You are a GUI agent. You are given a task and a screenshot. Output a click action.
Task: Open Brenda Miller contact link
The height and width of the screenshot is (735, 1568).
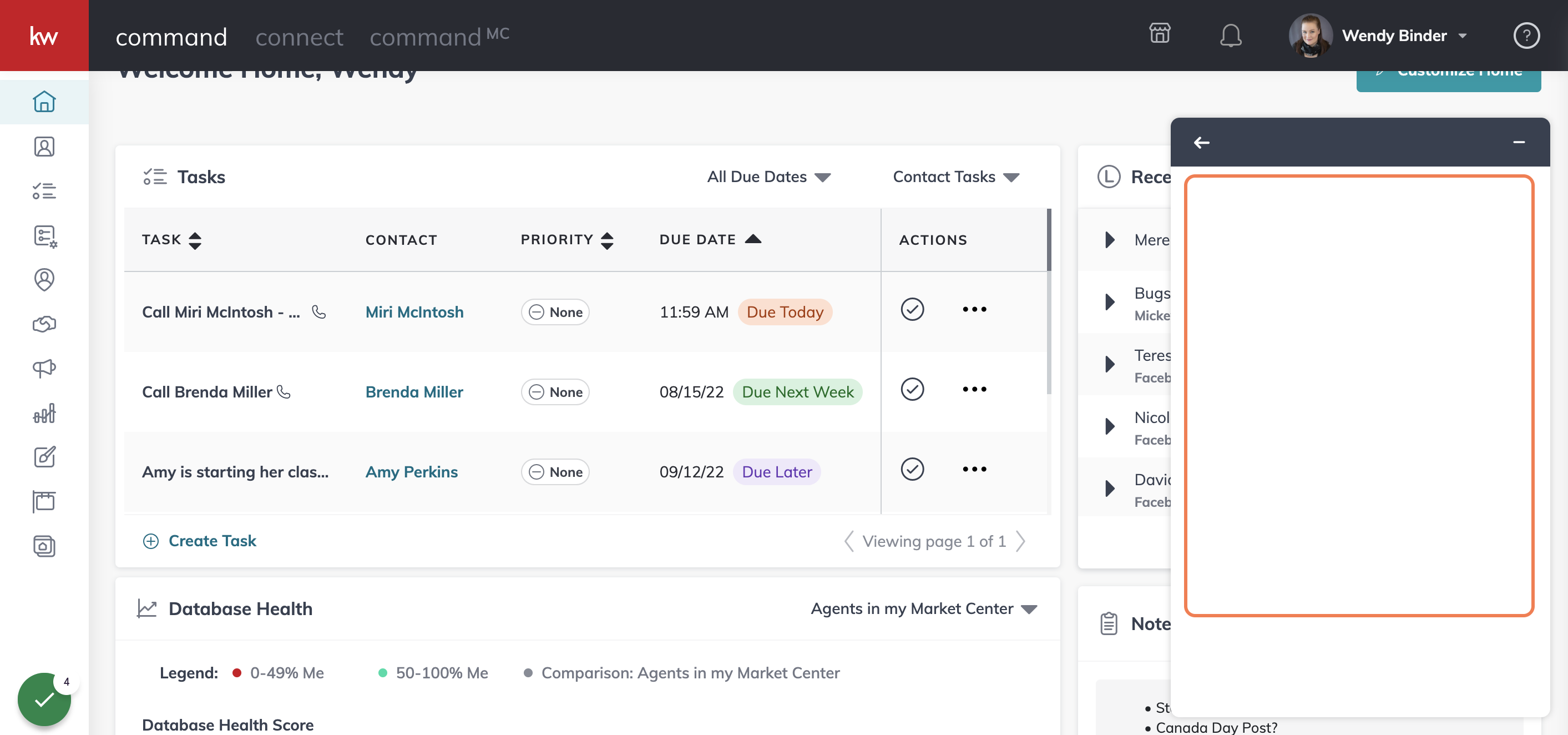(x=414, y=391)
